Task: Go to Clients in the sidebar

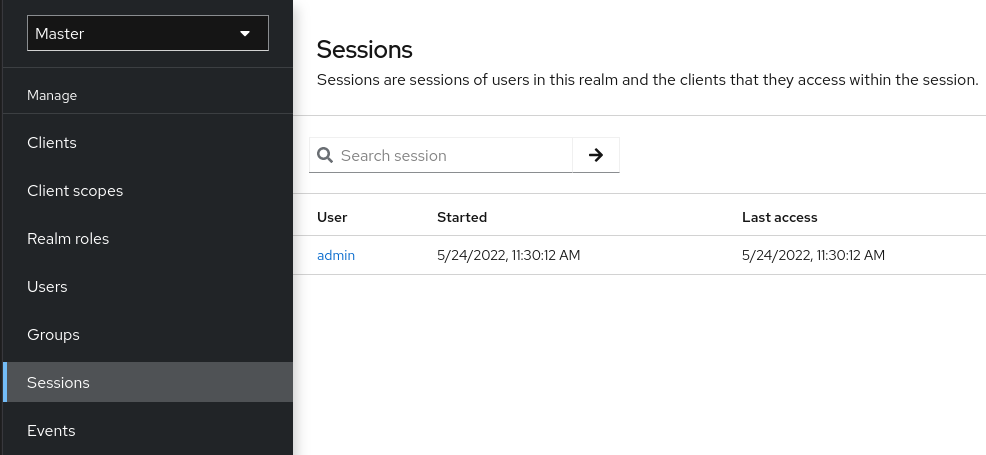Action: 52,143
